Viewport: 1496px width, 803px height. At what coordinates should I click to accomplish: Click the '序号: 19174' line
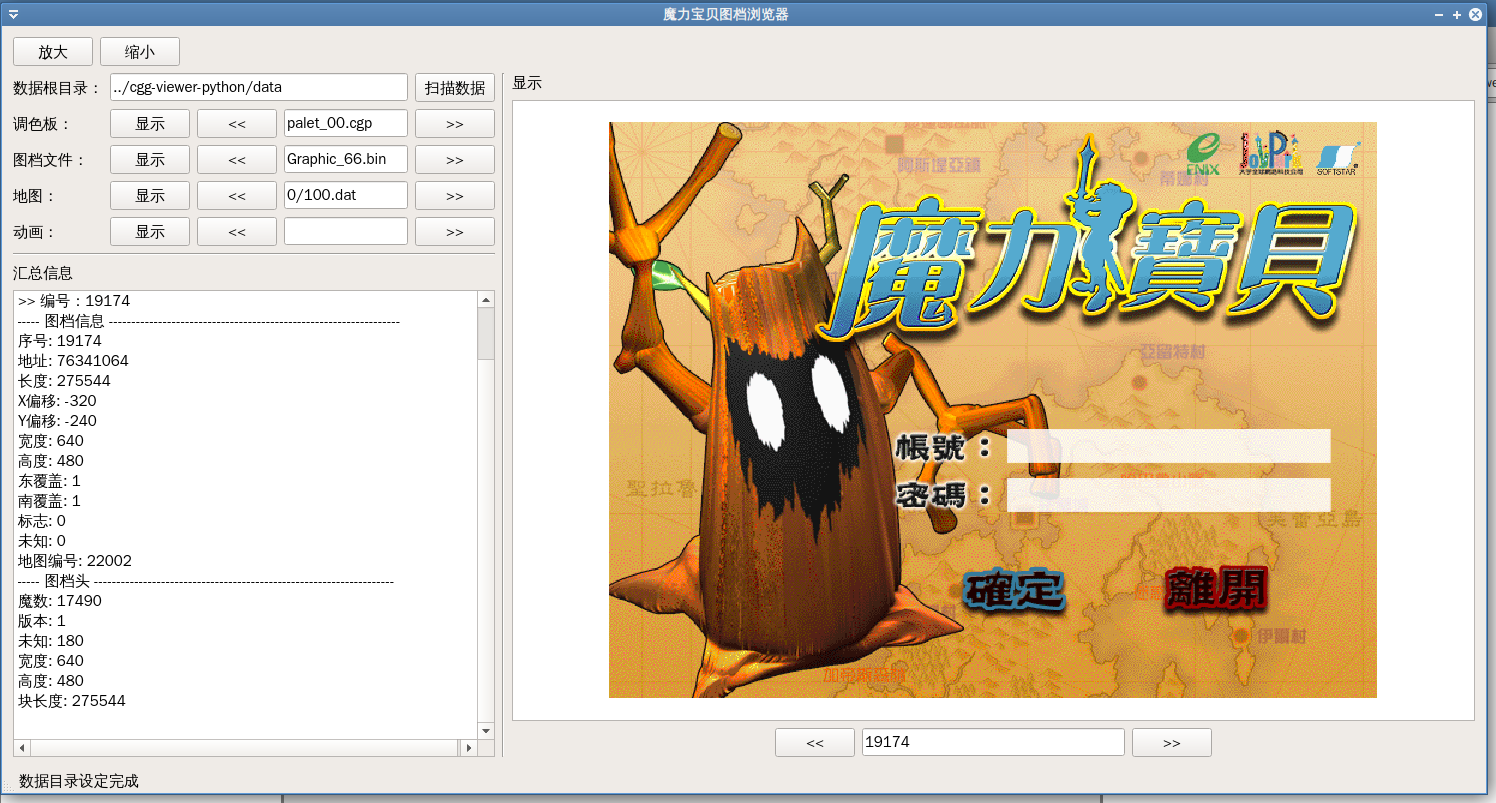[x=60, y=341]
